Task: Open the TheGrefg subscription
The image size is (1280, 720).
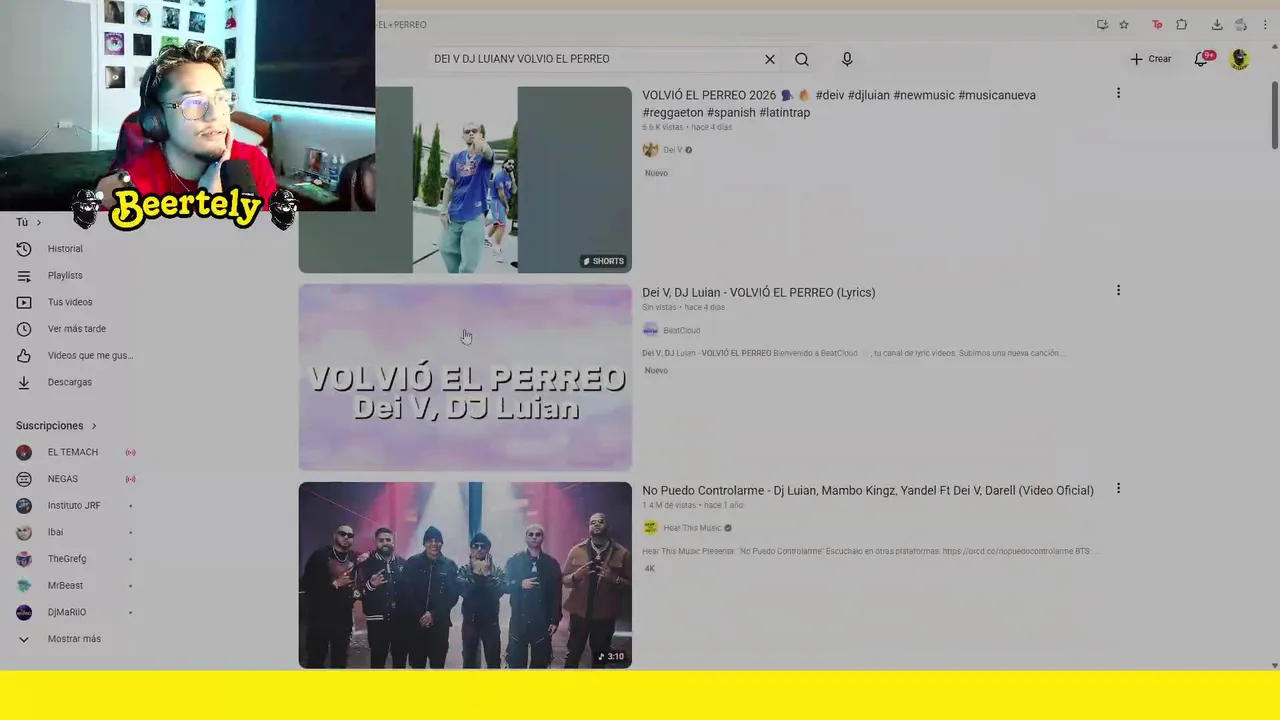Action: tap(67, 559)
